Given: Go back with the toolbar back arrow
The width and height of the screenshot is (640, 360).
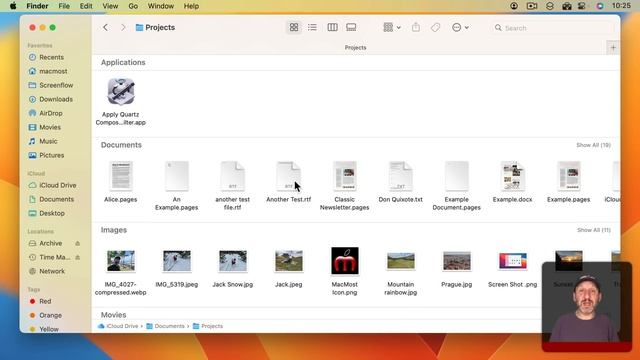Looking at the screenshot, I should pos(105,27).
